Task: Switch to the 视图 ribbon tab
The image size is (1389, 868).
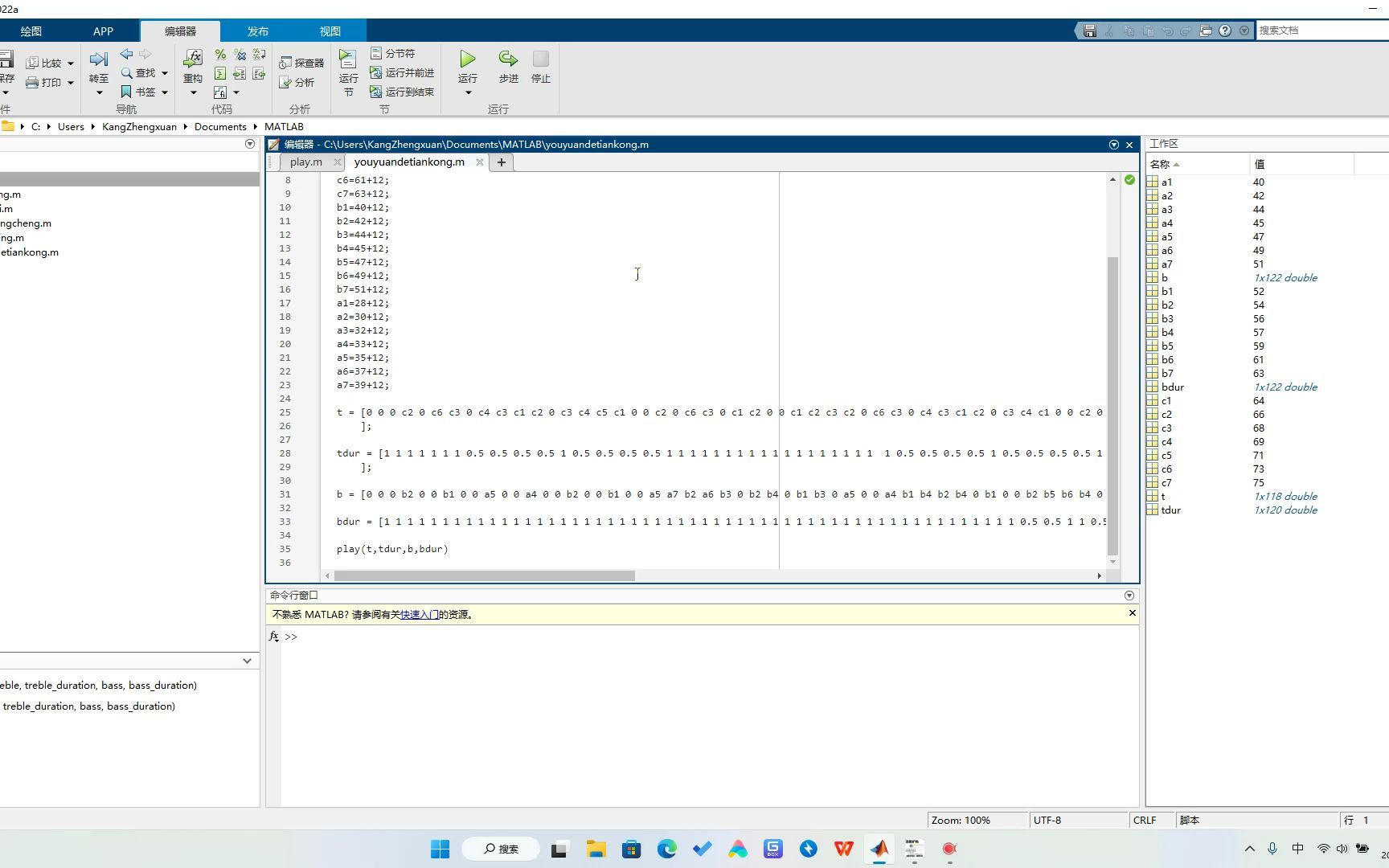Action: tap(330, 31)
